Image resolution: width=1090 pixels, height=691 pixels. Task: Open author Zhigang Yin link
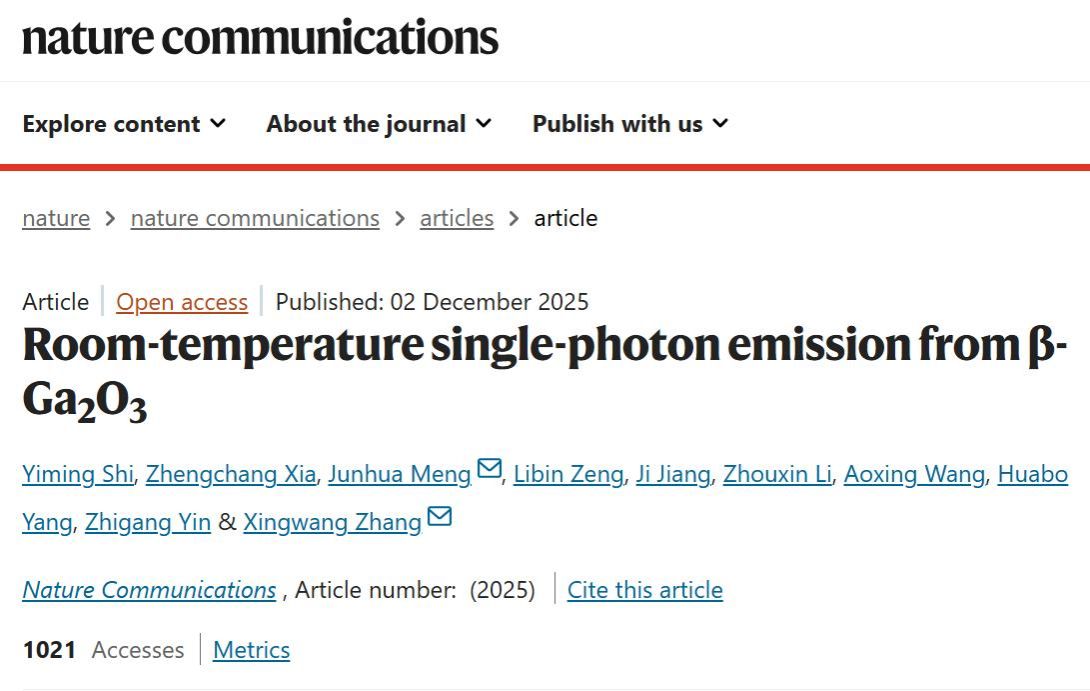147,522
